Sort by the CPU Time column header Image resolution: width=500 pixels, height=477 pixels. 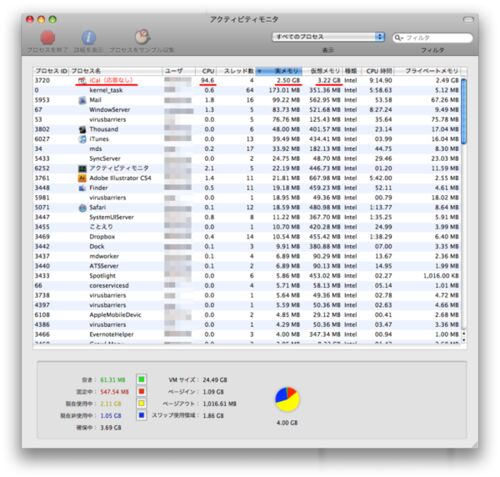(378, 71)
